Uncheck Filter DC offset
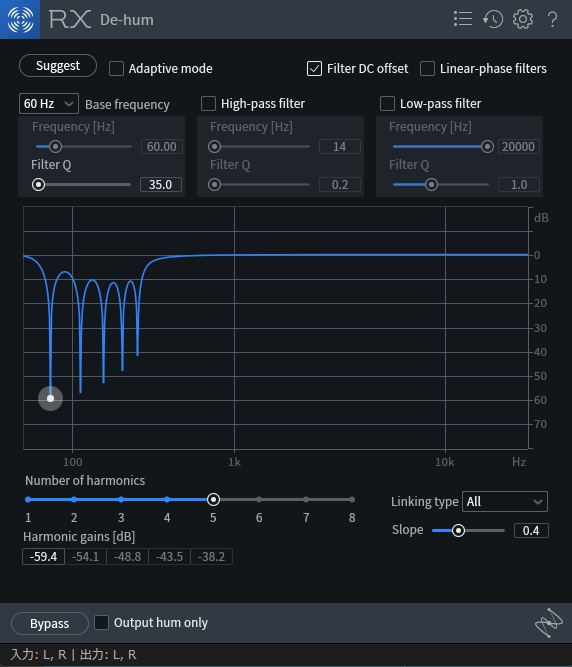Viewport: 572px width, 667px height. pyautogui.click(x=314, y=68)
